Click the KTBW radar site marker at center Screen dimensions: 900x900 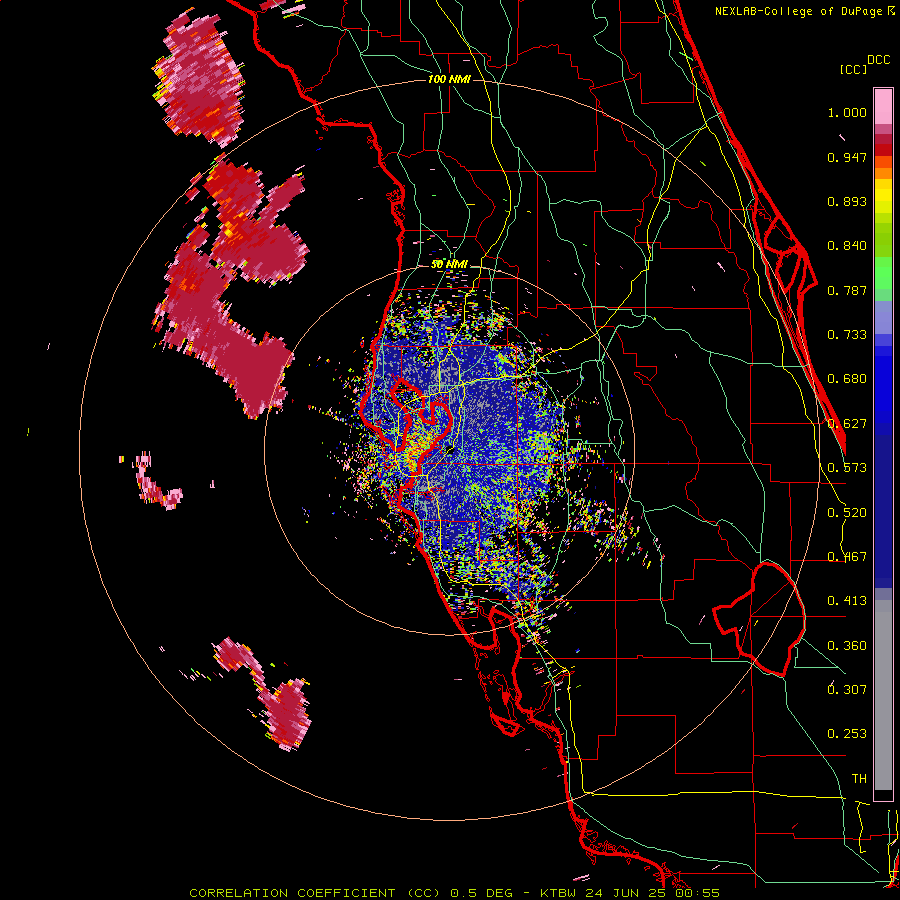pyautogui.click(x=449, y=449)
